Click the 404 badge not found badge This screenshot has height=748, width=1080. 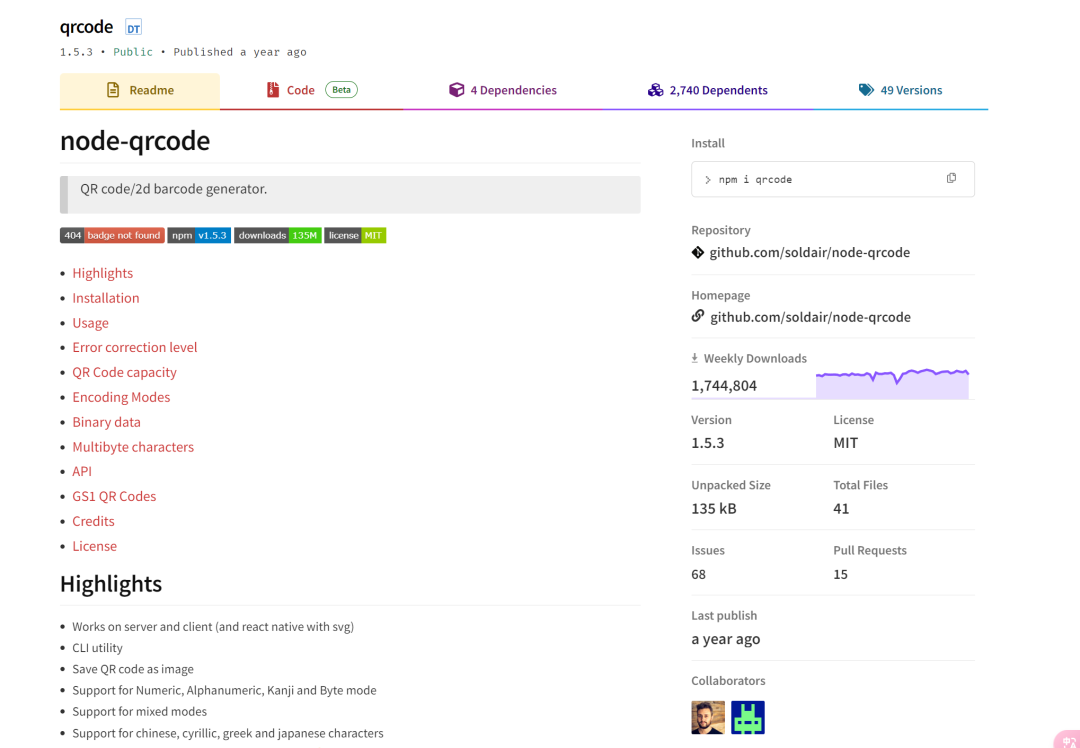click(112, 236)
